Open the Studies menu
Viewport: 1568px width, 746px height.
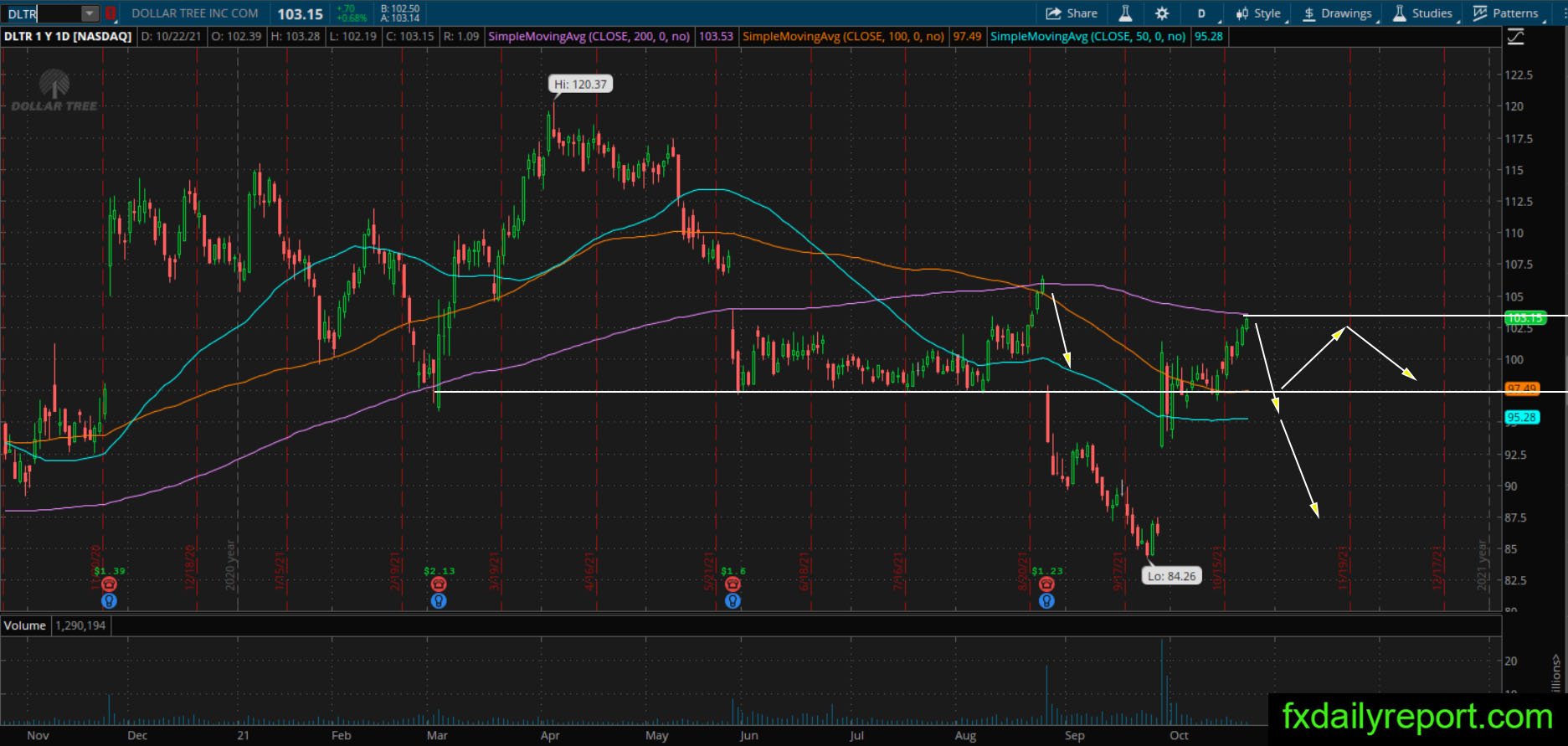point(1423,13)
